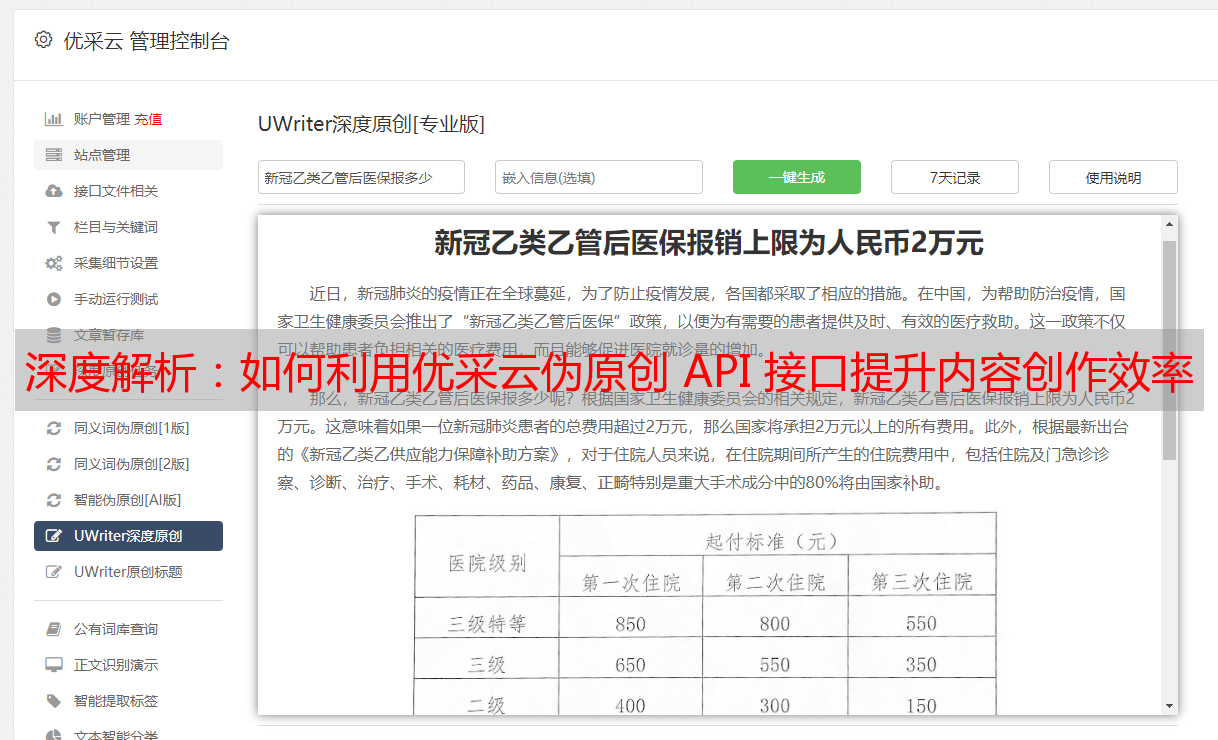Click the play icon for 手动运行测试
Viewport: 1218px width, 740px height.
click(x=54, y=299)
